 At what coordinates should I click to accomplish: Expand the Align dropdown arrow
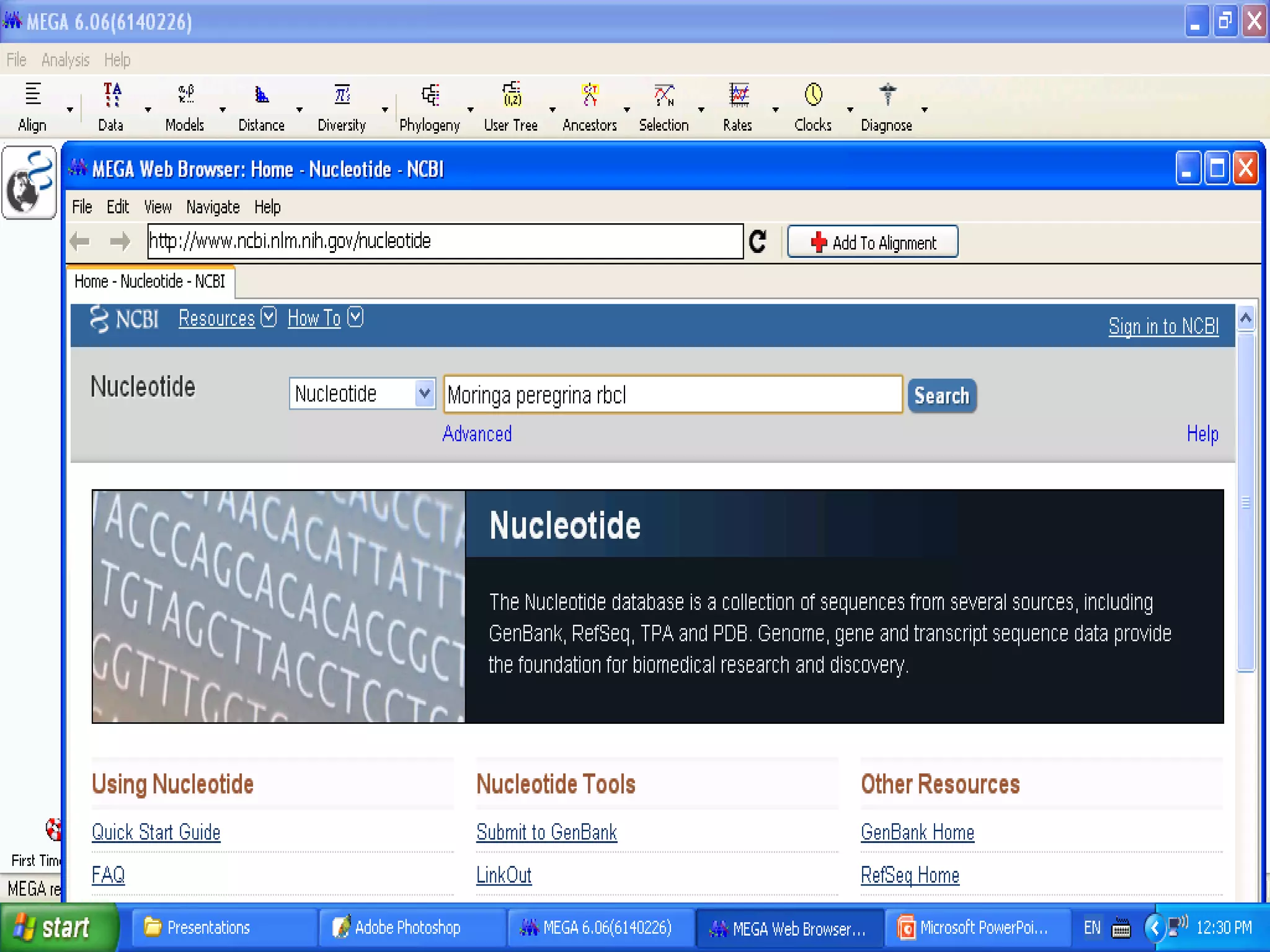tap(70, 110)
